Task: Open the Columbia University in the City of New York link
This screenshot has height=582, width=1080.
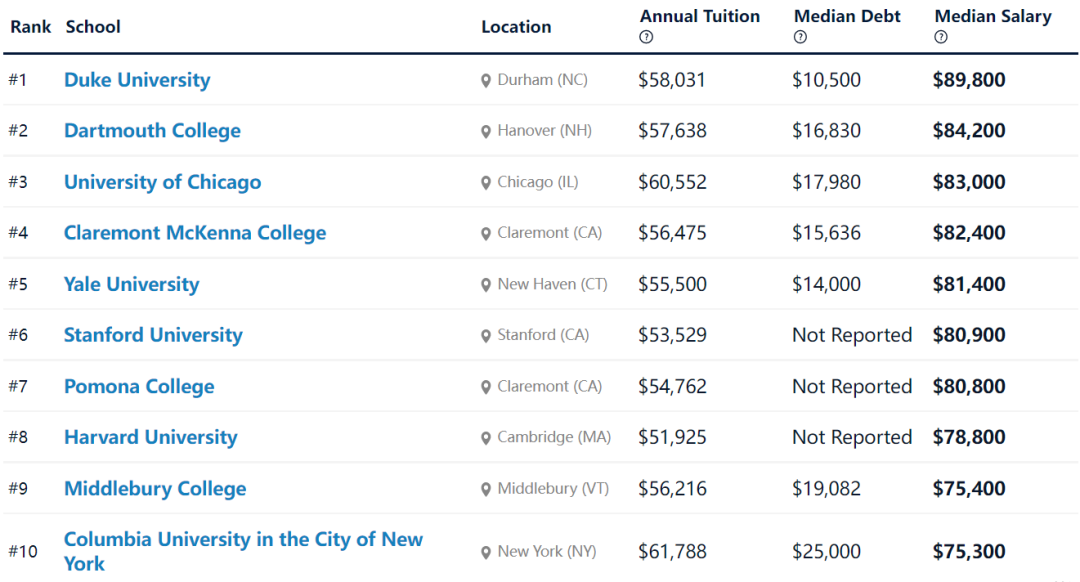Action: [x=243, y=551]
